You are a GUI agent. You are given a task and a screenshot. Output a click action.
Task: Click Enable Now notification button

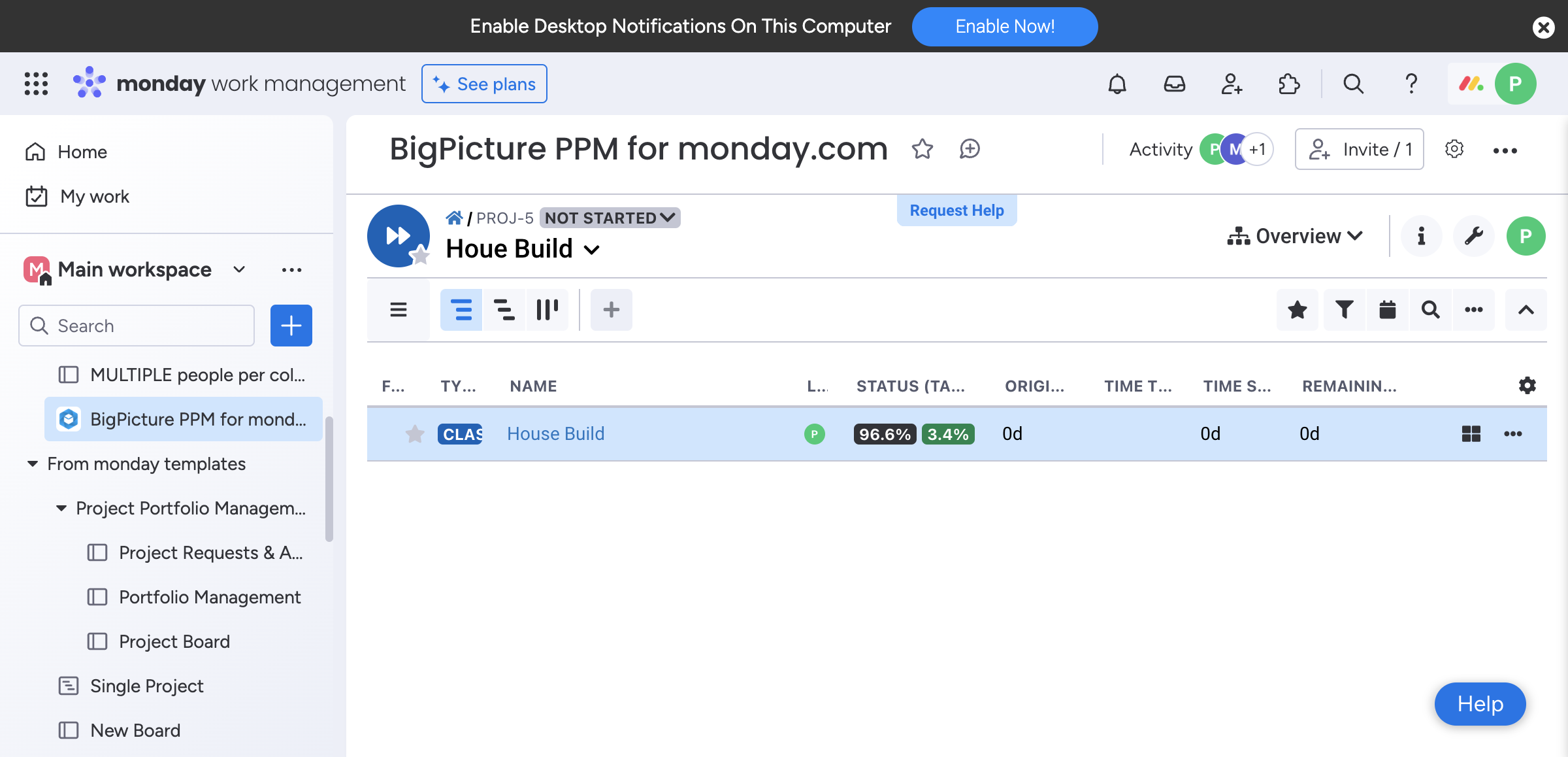(1004, 27)
